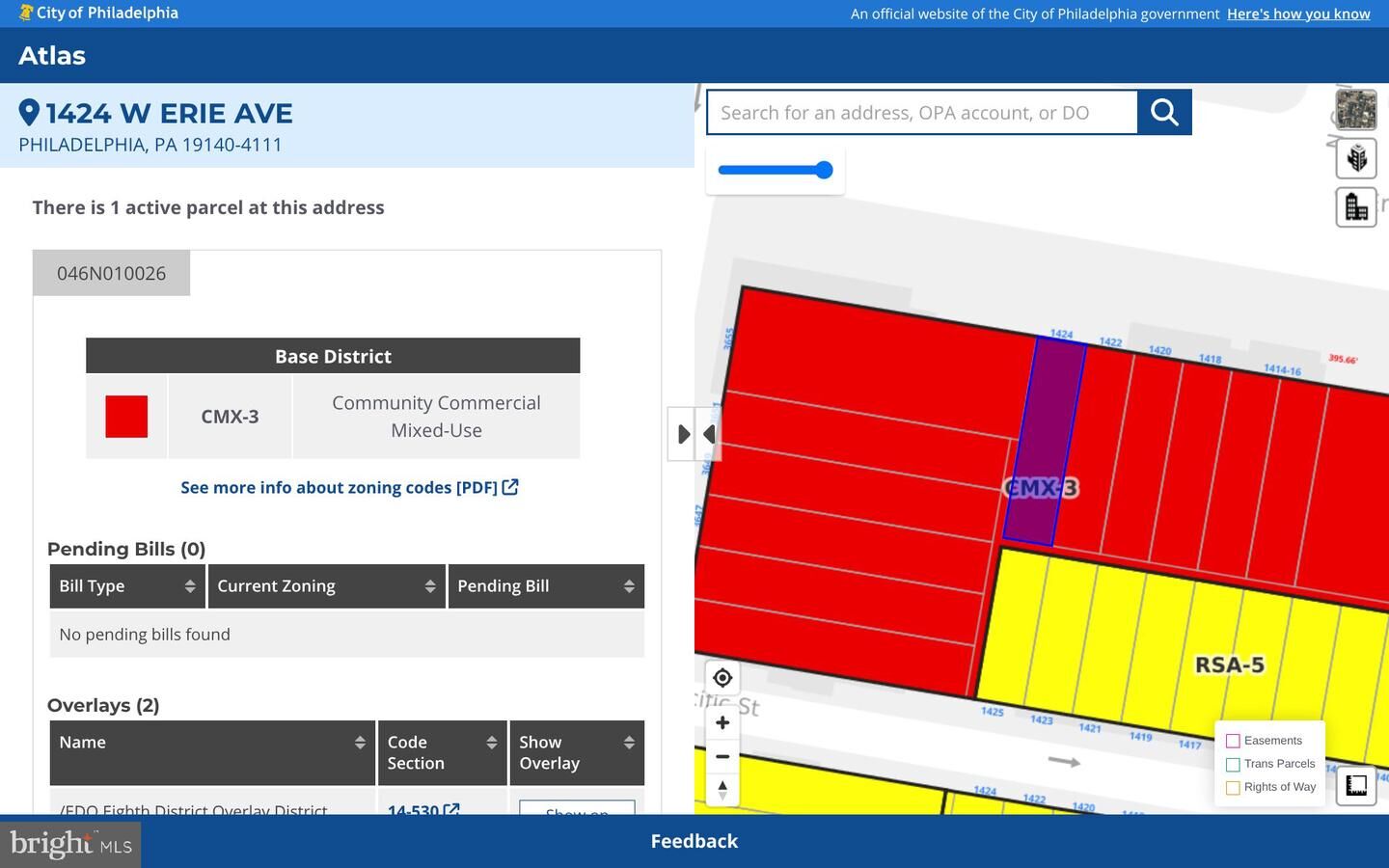Click the CMX-3 zoning label on map
Viewport: 1389px width, 868px height.
[x=1041, y=488]
